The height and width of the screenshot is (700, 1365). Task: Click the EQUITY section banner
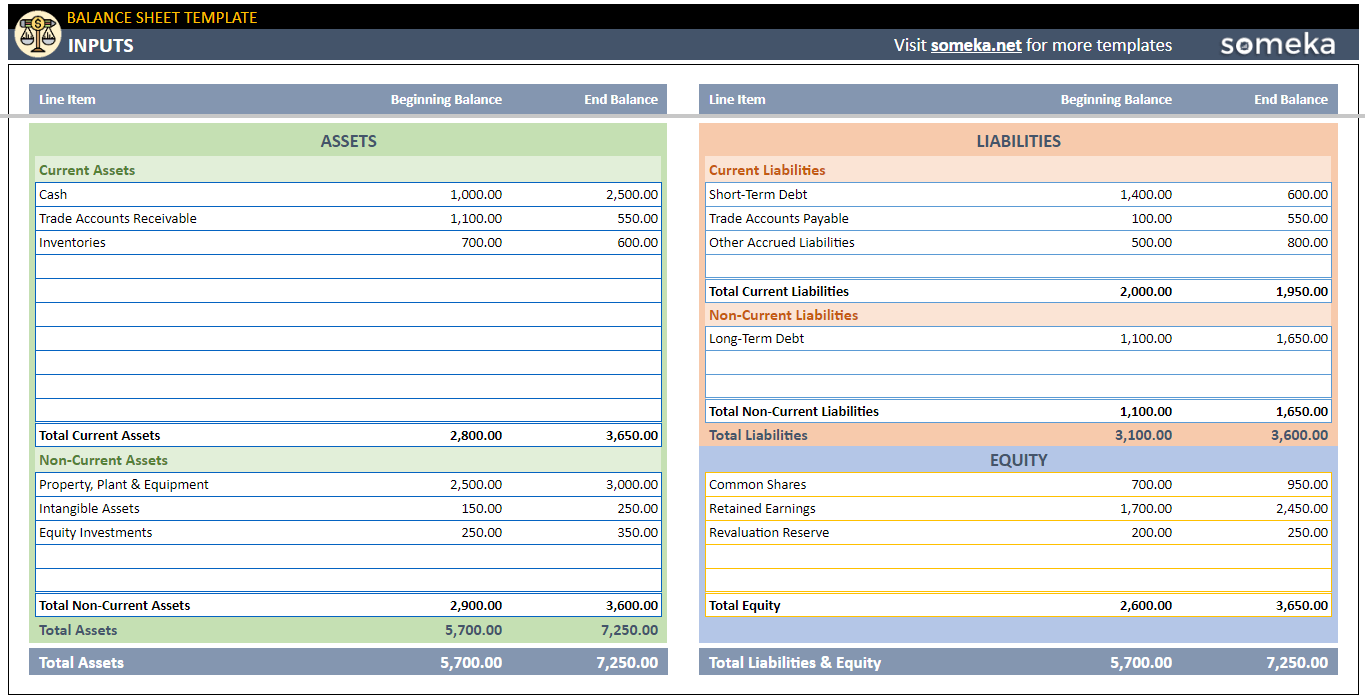click(1018, 459)
